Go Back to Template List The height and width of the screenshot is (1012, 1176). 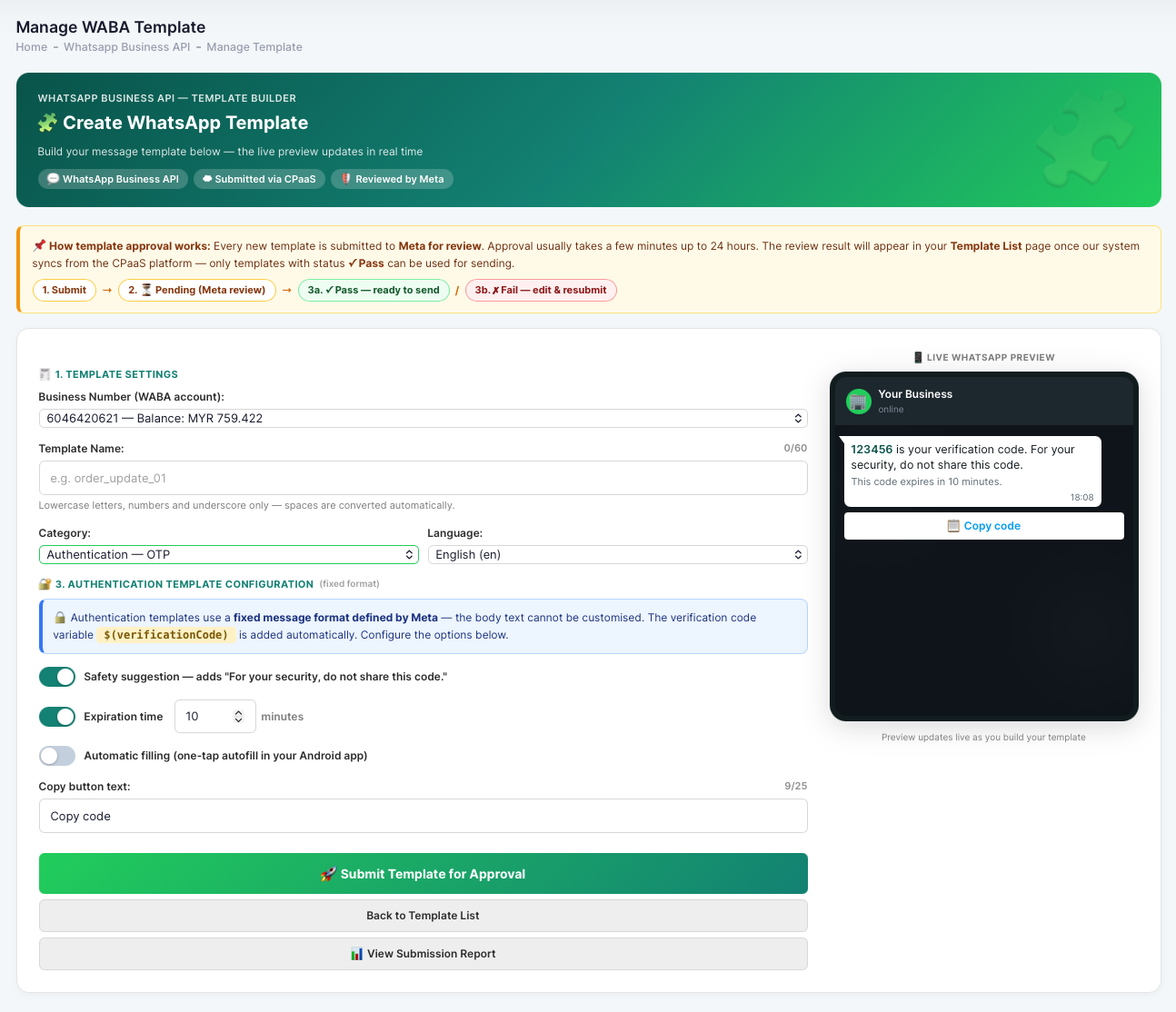click(423, 916)
